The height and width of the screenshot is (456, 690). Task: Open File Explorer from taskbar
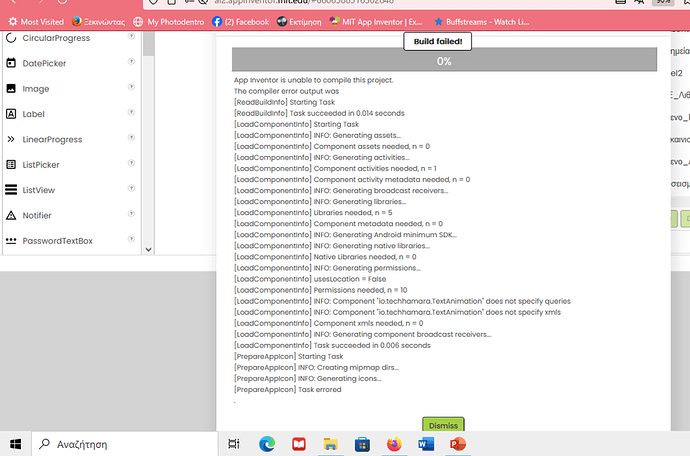(330, 444)
